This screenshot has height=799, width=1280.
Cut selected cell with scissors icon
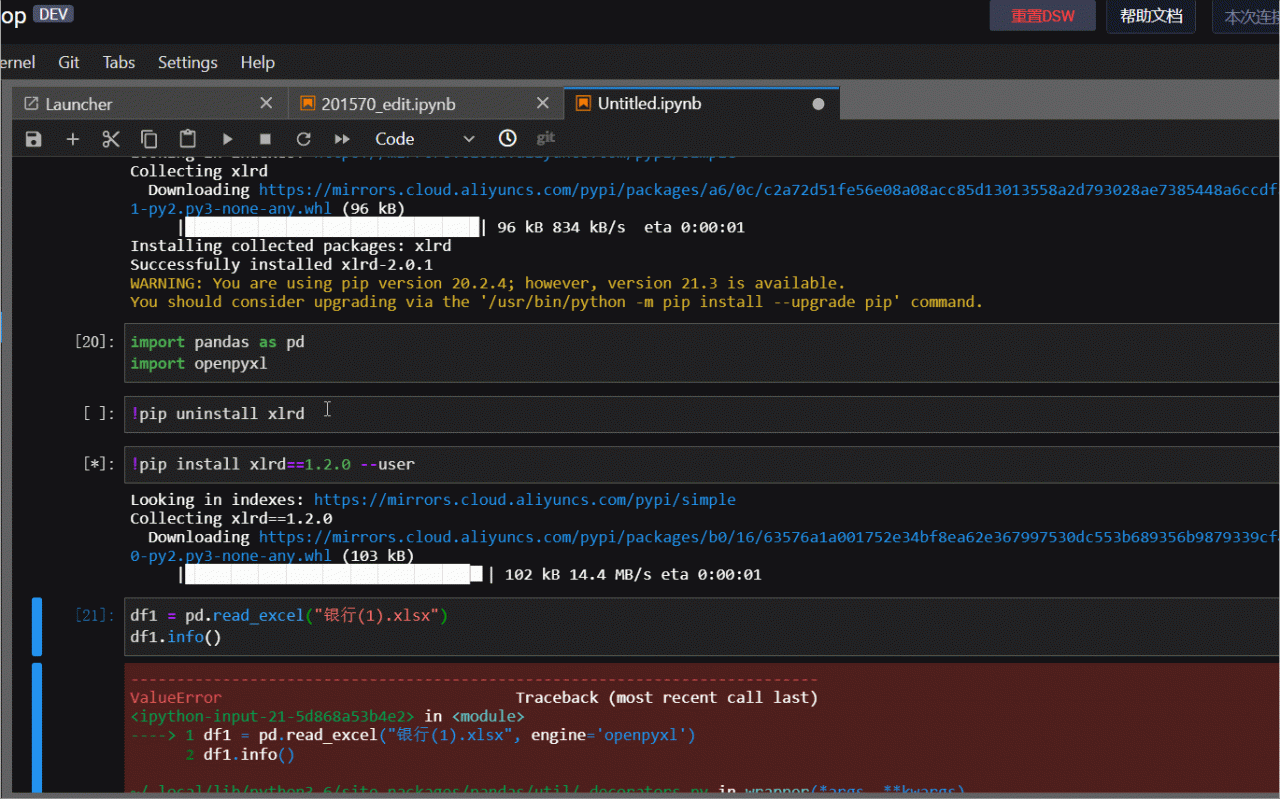[x=111, y=139]
